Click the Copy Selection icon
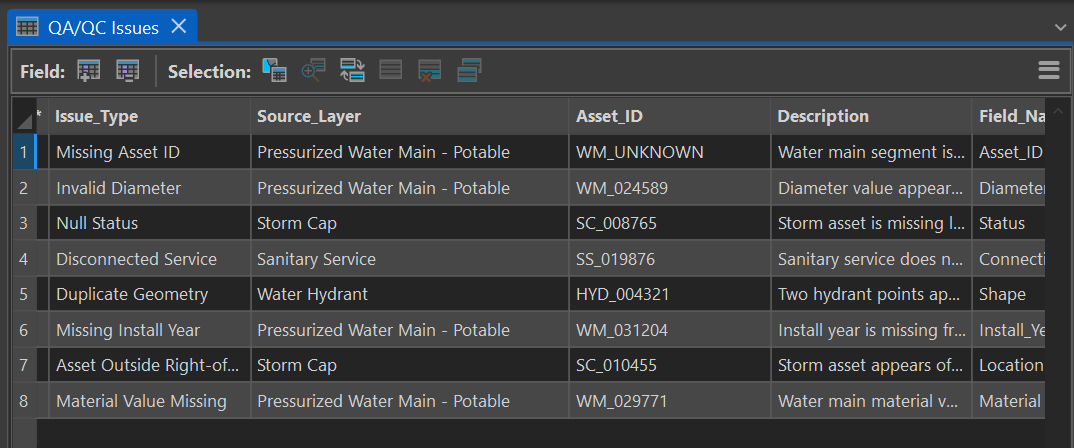Image resolution: width=1074 pixels, height=448 pixels. 470,71
